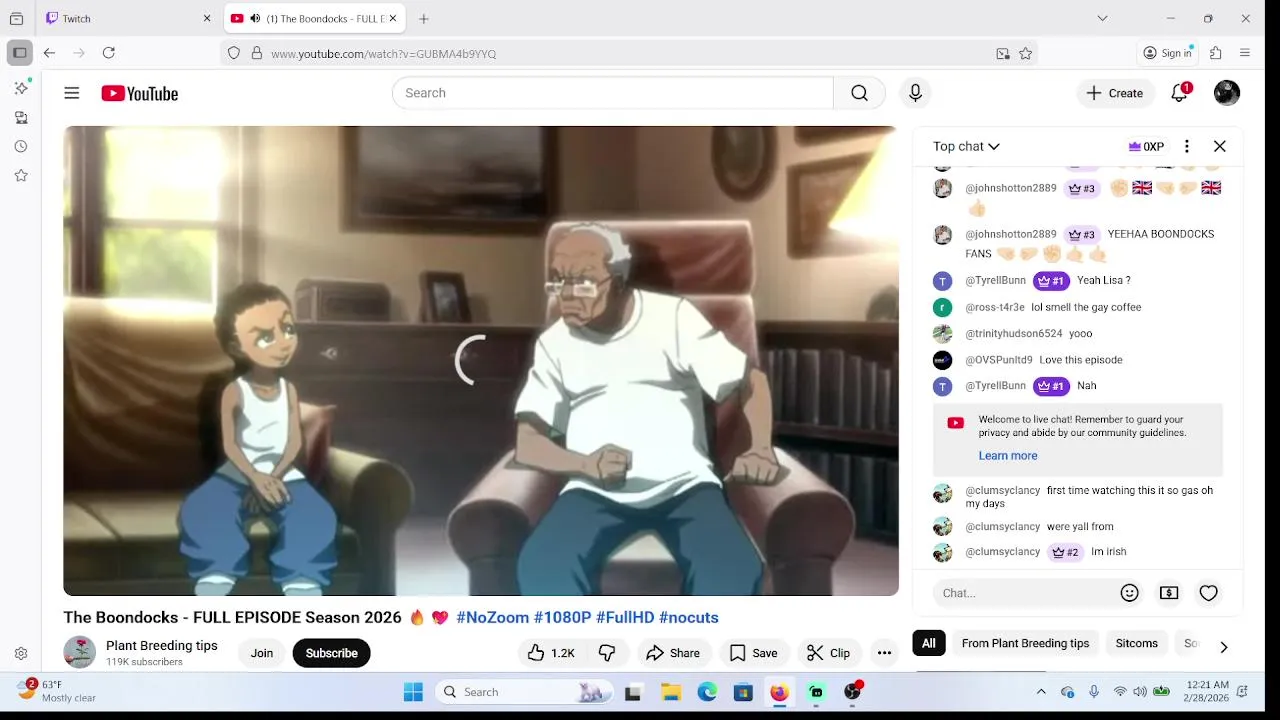1280x720 pixels.
Task: Open the #1080P hashtag link
Action: [562, 618]
